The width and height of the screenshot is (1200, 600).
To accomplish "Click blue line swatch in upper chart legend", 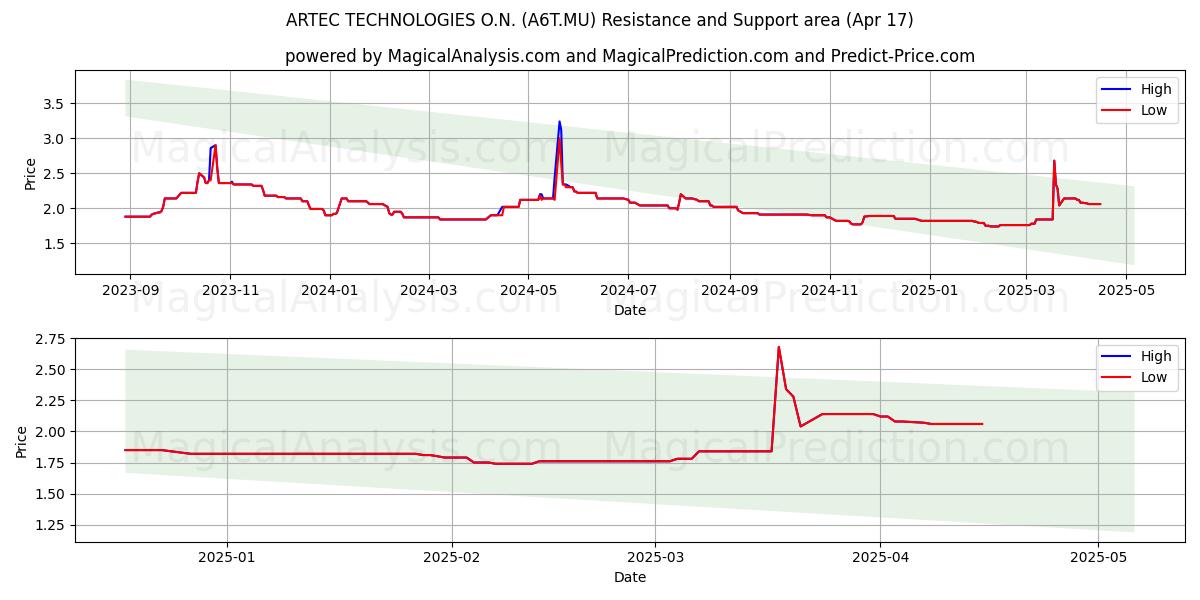I will (x=1116, y=90).
